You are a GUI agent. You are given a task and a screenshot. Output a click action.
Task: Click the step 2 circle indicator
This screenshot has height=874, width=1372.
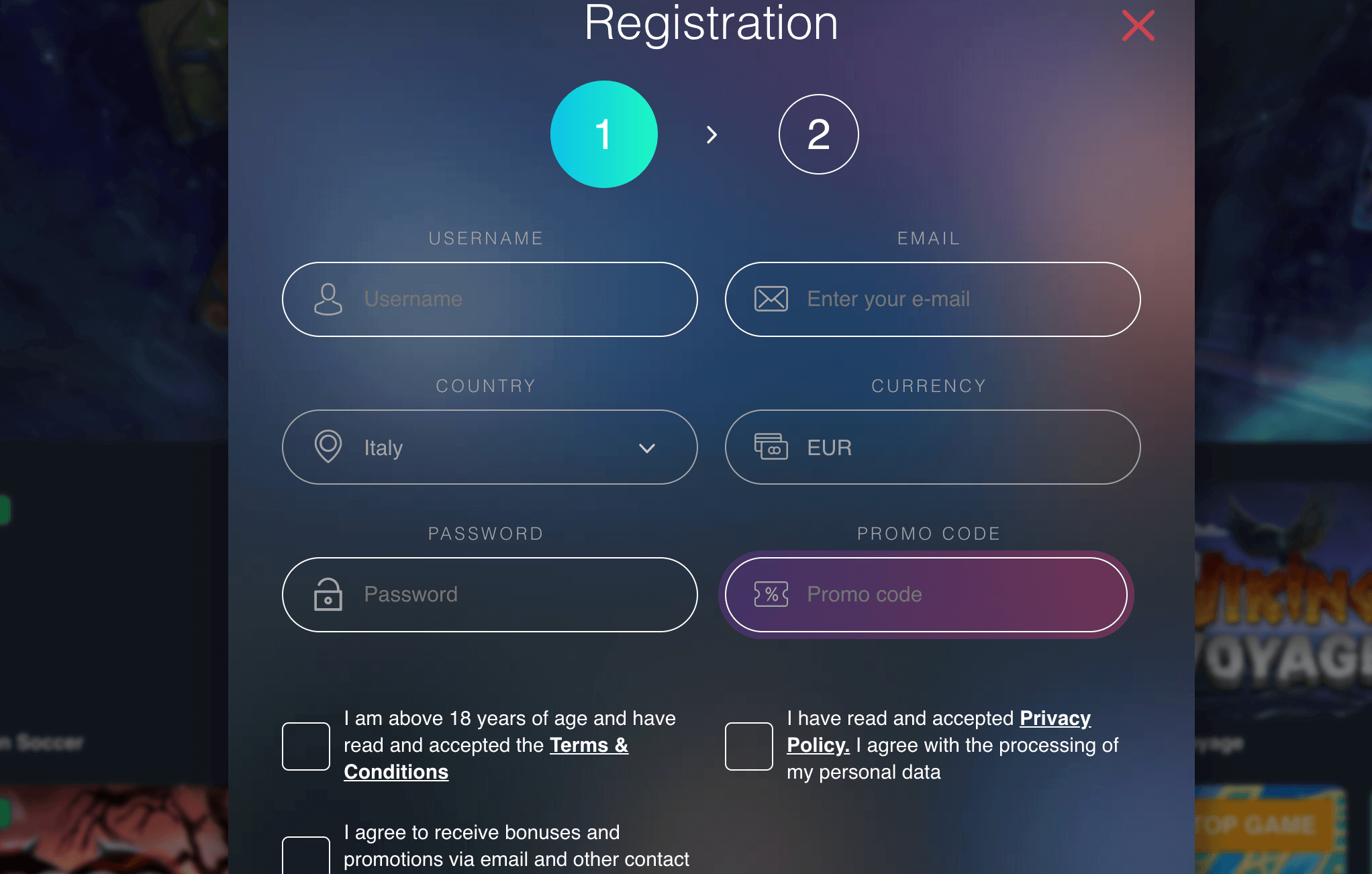pos(819,133)
